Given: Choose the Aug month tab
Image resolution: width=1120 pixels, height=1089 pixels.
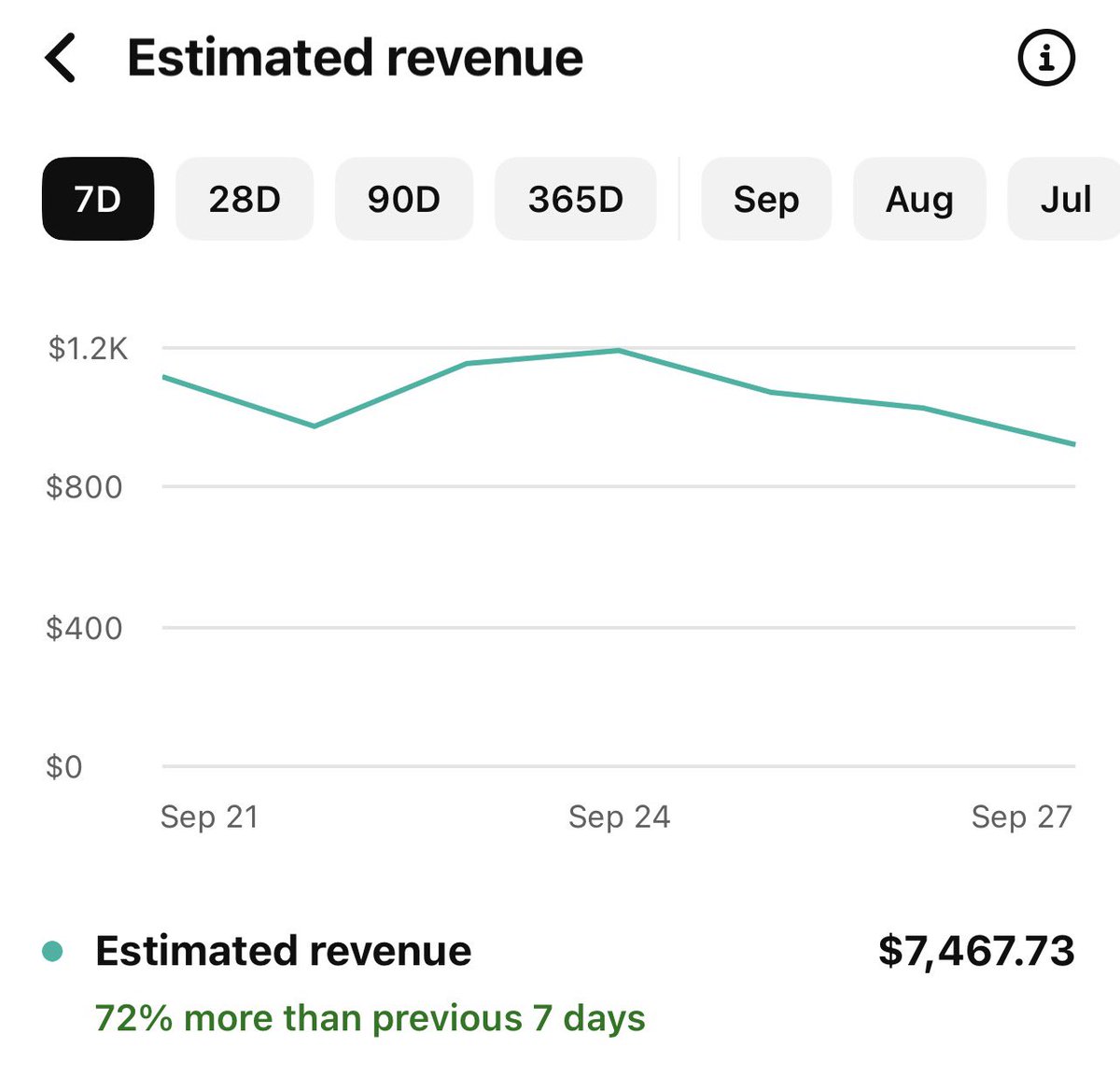Looking at the screenshot, I should click(x=919, y=199).
